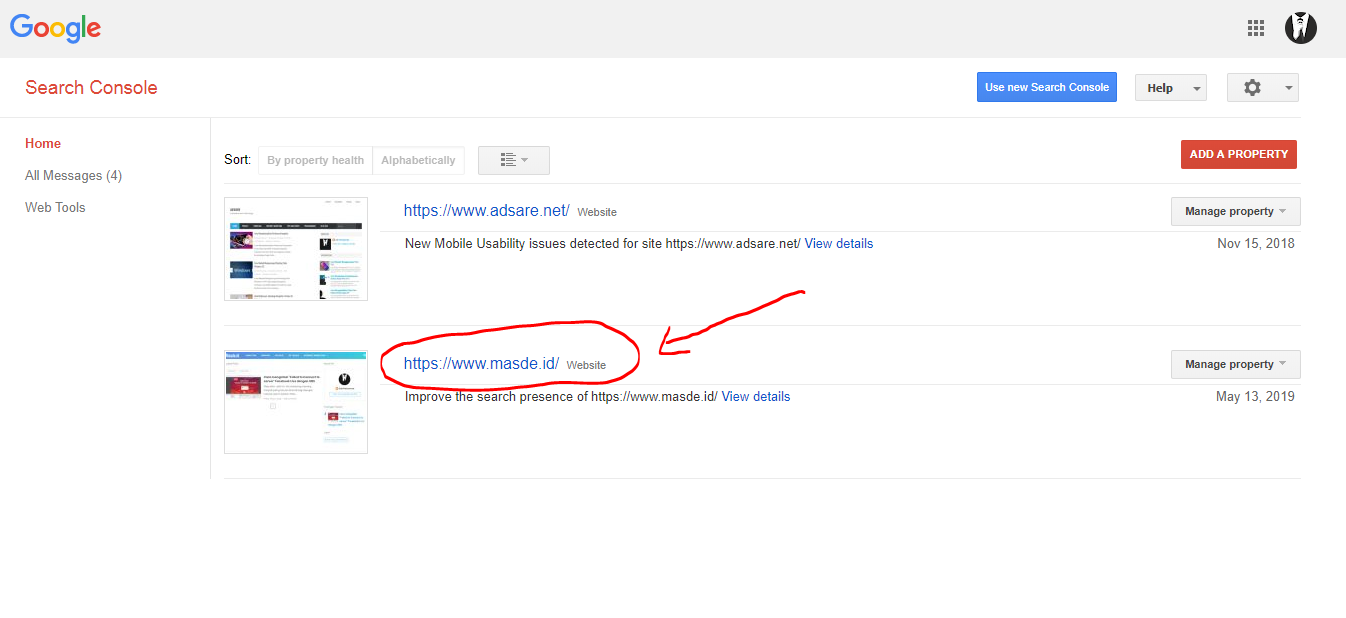Sort By property health
The width and height of the screenshot is (1346, 618).
pos(315,160)
